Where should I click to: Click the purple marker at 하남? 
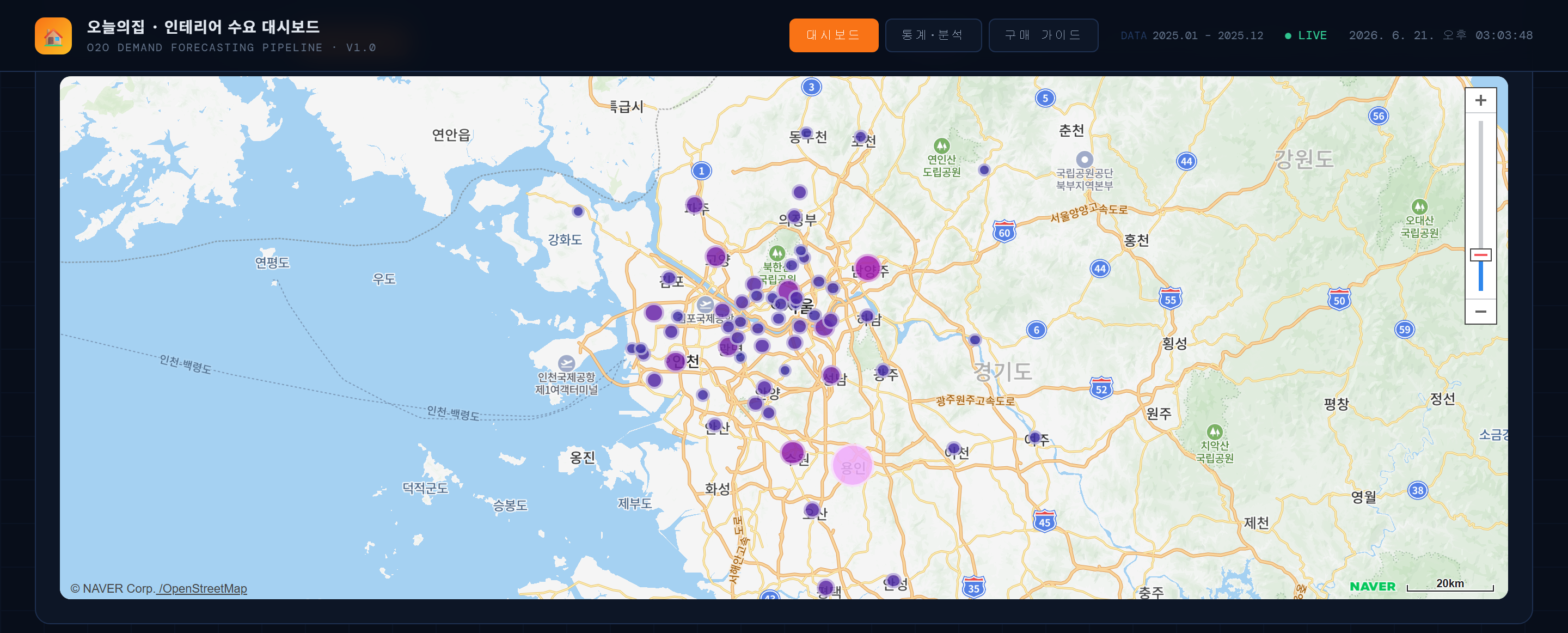tap(867, 315)
